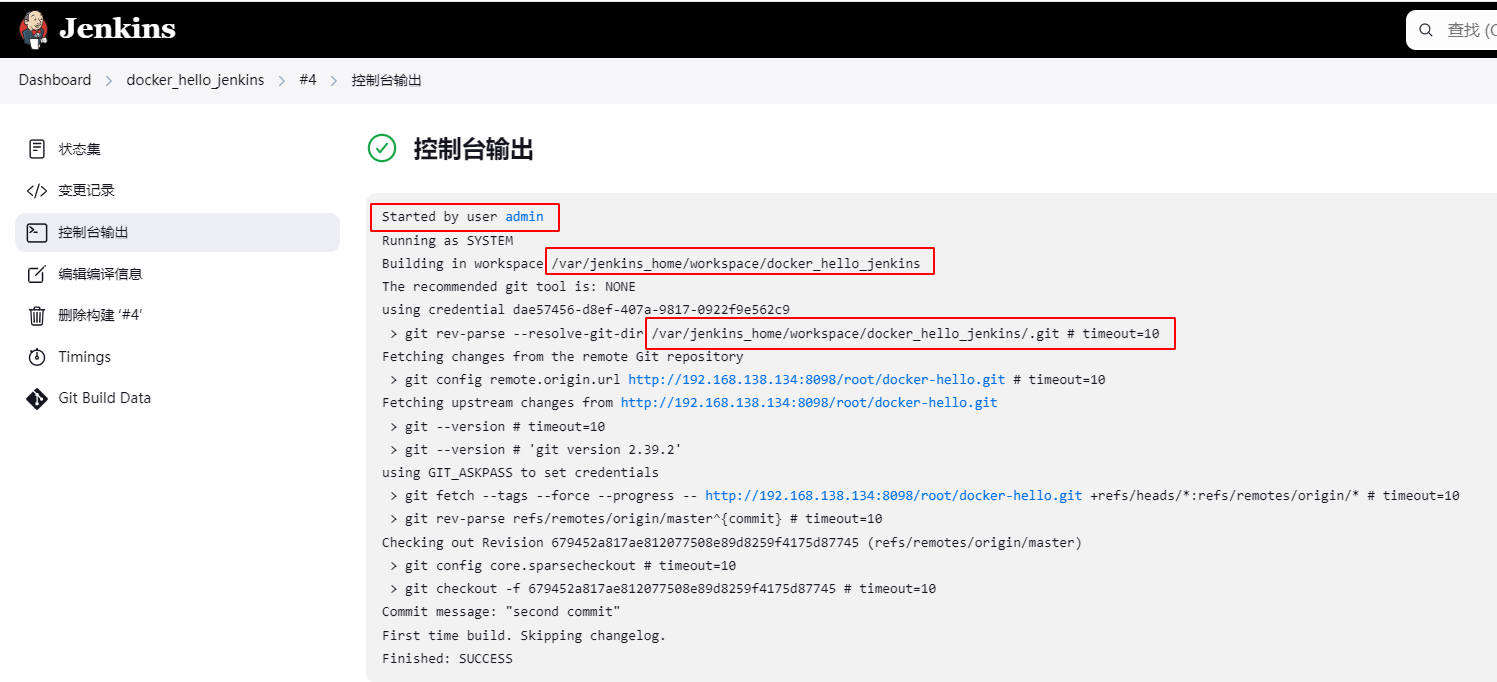The width and height of the screenshot is (1497, 682).
Task: Click 'First time build. Skipping changelog.' line
Action: coord(524,636)
